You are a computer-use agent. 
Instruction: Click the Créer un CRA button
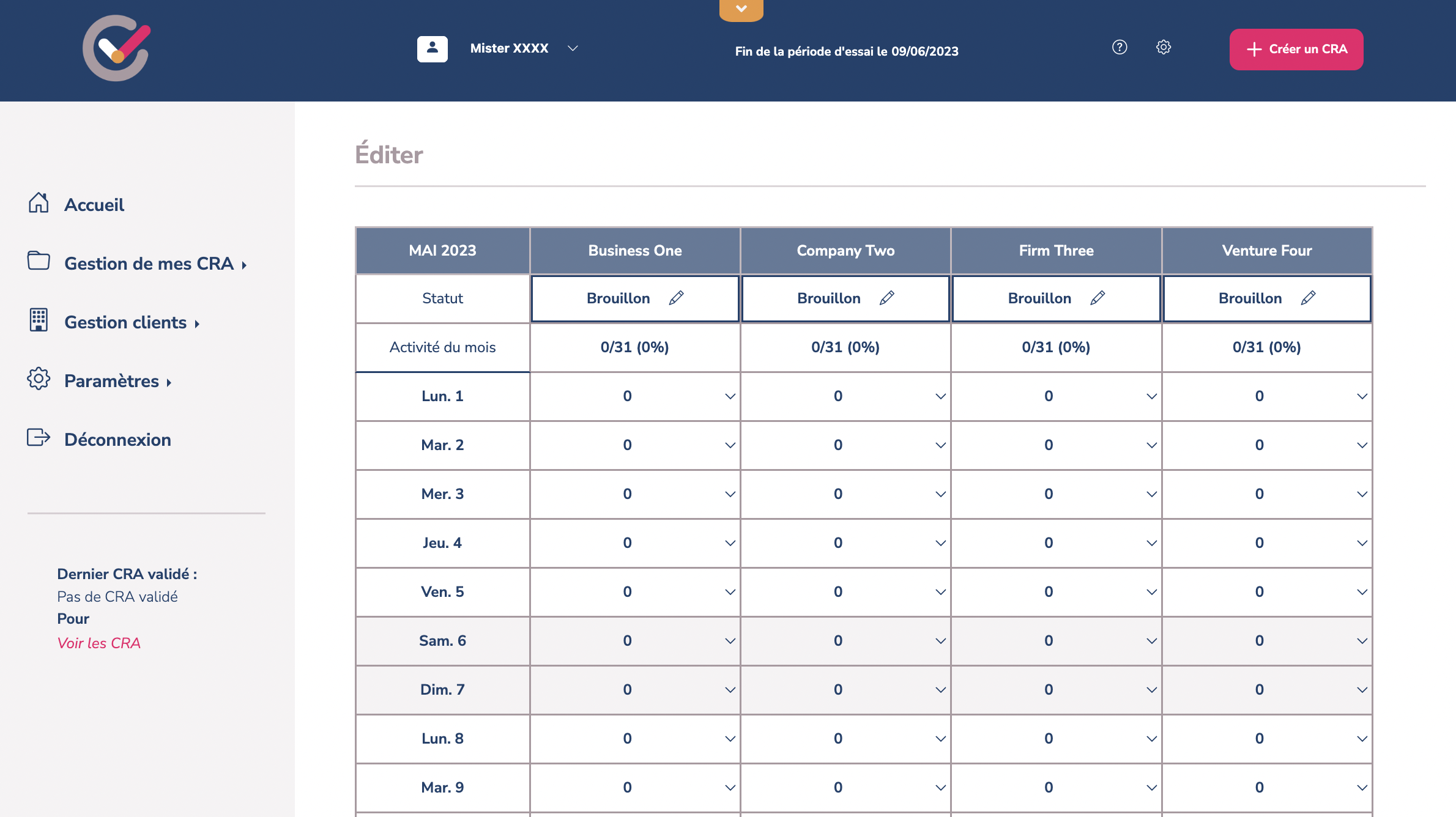click(x=1296, y=49)
